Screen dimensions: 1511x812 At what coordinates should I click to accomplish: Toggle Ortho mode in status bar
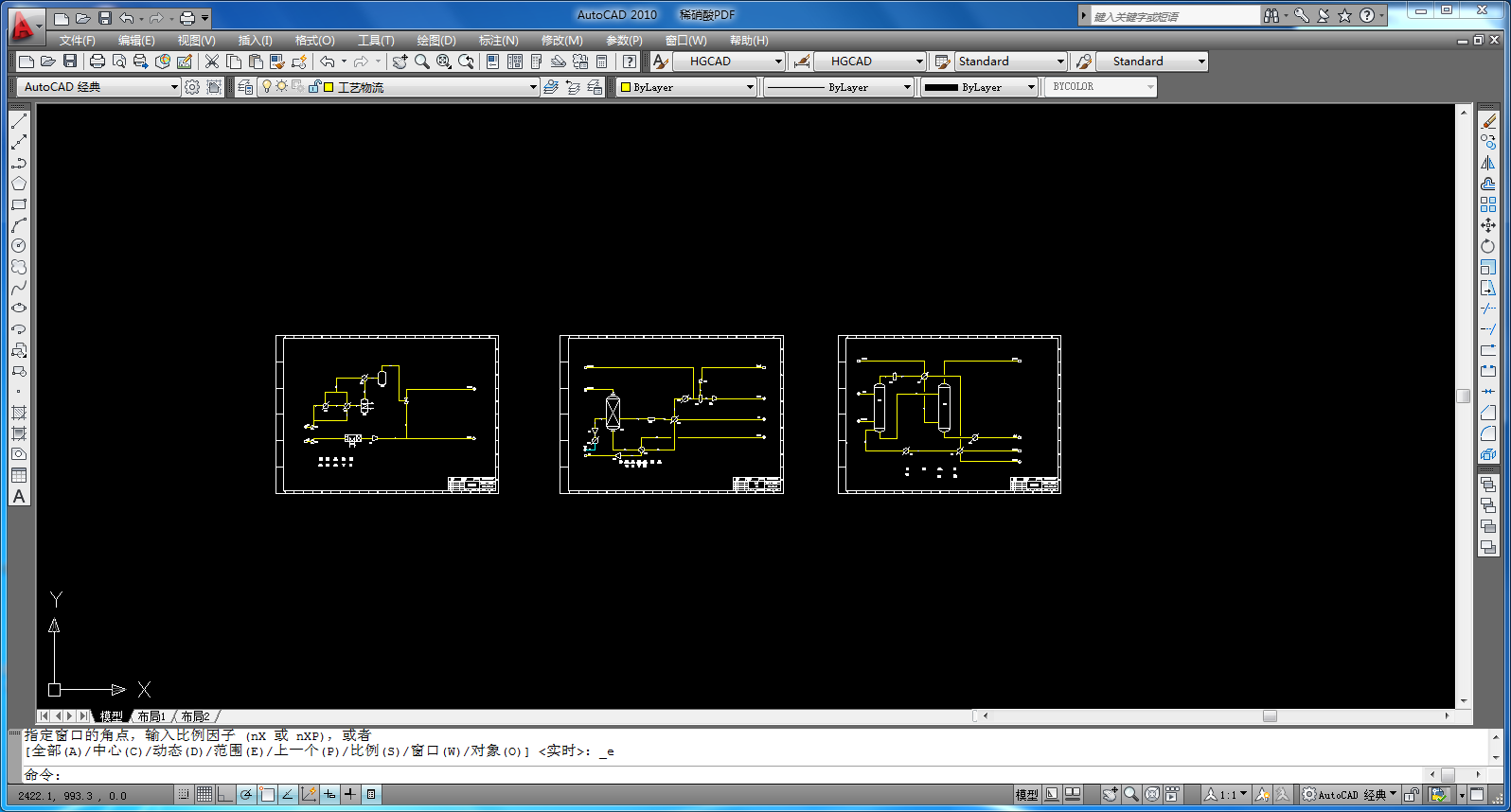pyautogui.click(x=225, y=795)
